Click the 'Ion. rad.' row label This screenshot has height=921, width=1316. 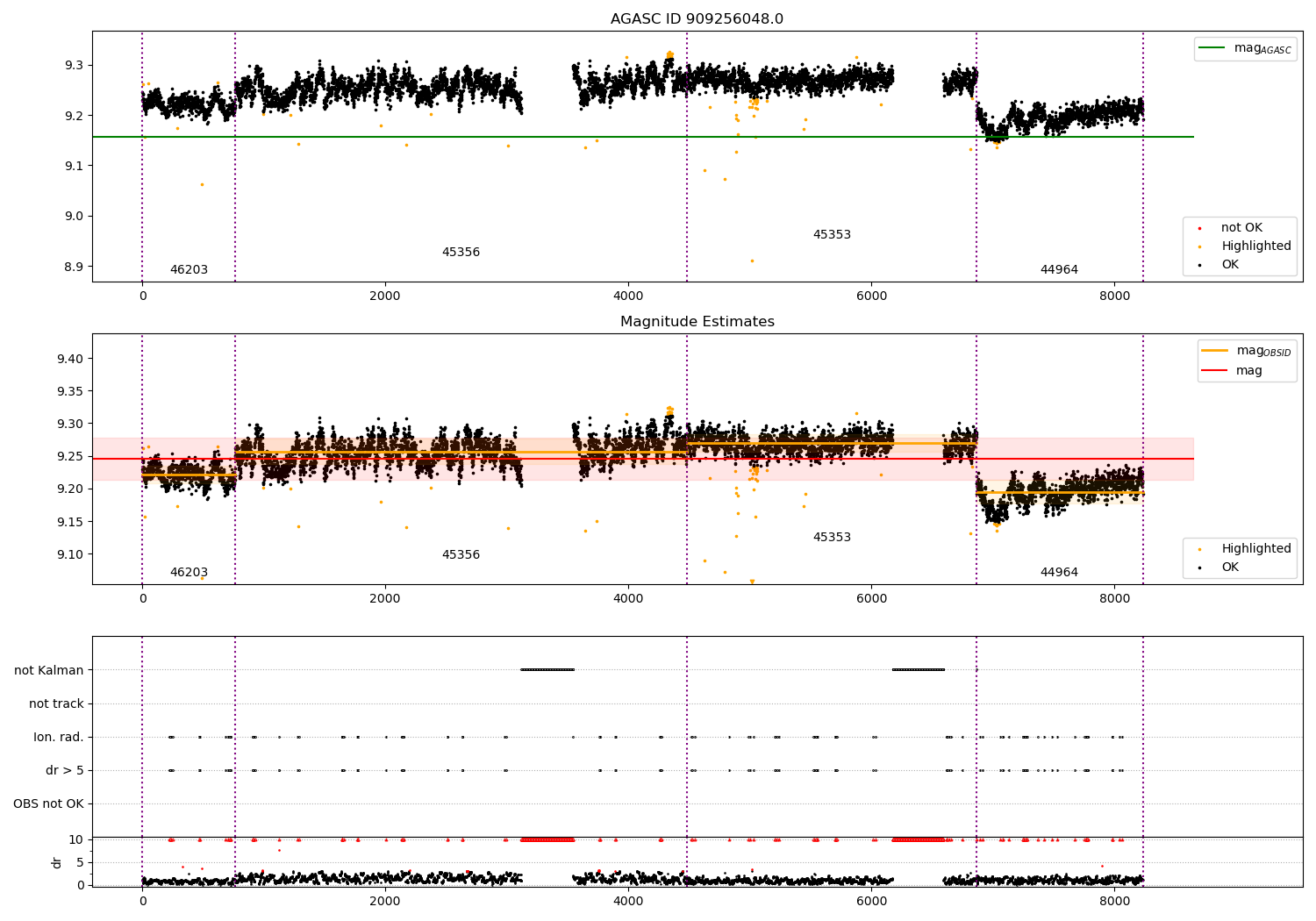coord(59,738)
